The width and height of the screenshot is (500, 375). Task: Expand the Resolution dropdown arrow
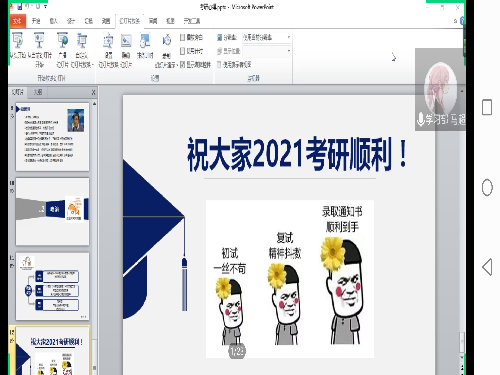pos(289,37)
